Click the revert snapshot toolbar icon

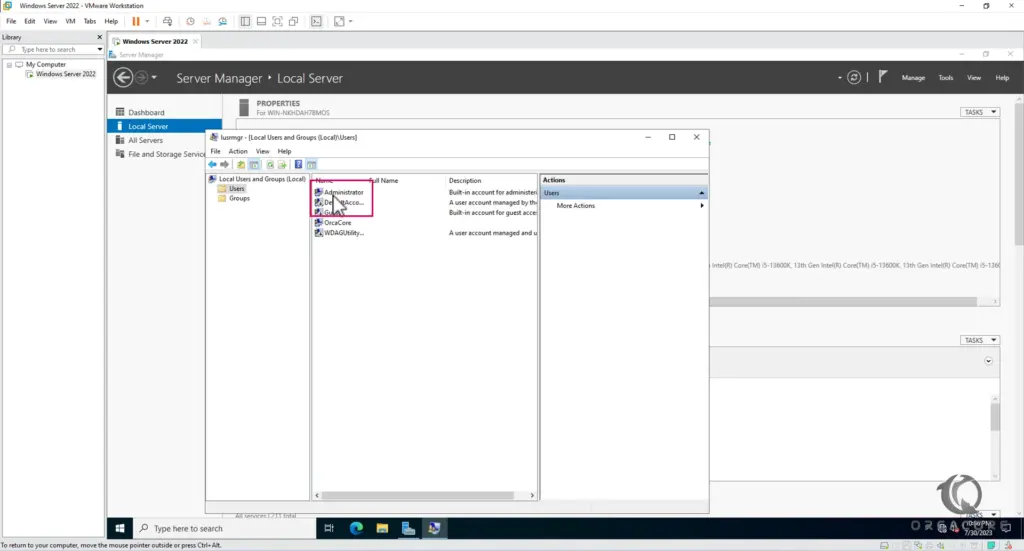coord(206,21)
